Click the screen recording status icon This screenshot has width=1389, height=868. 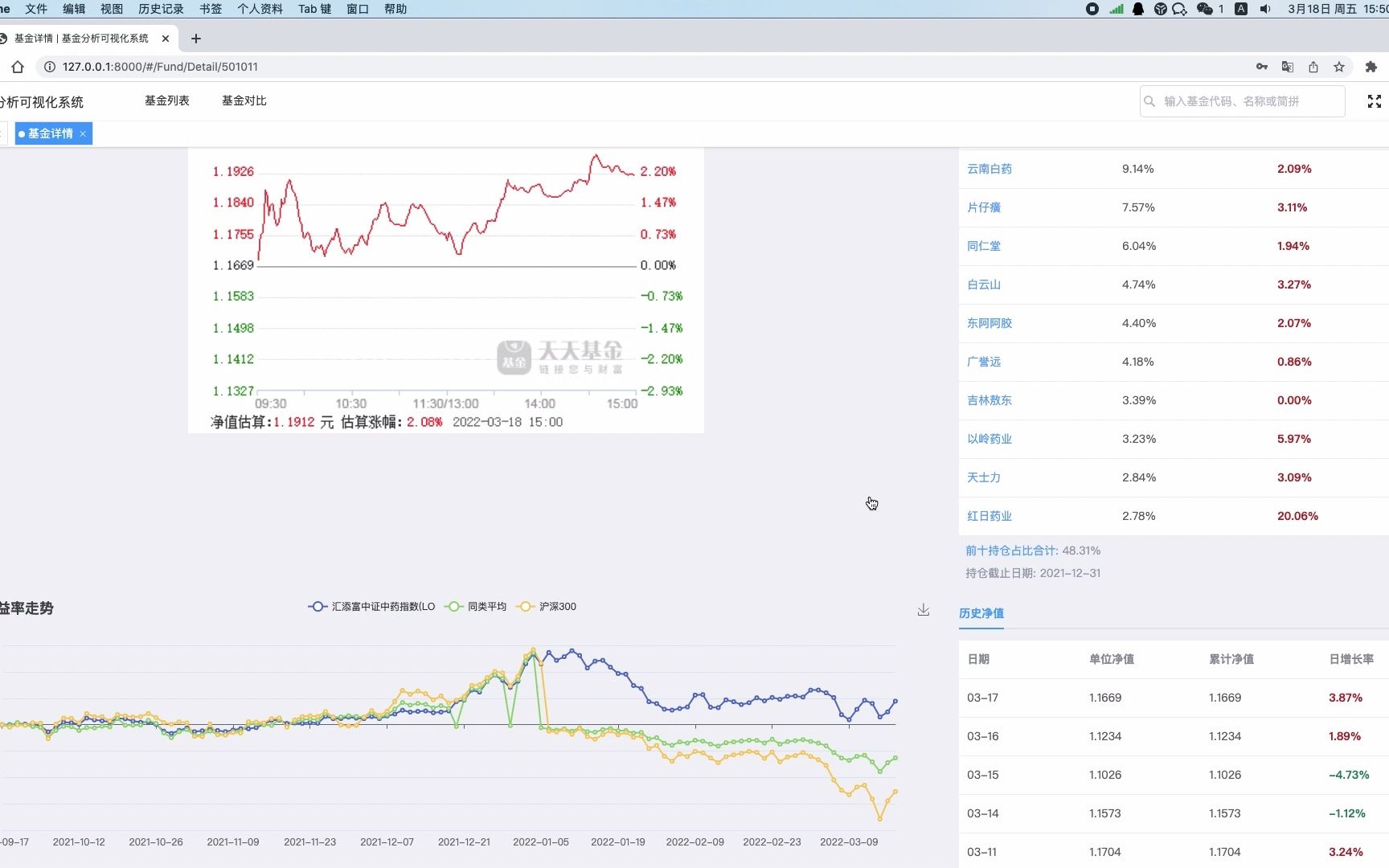pyautogui.click(x=1092, y=9)
